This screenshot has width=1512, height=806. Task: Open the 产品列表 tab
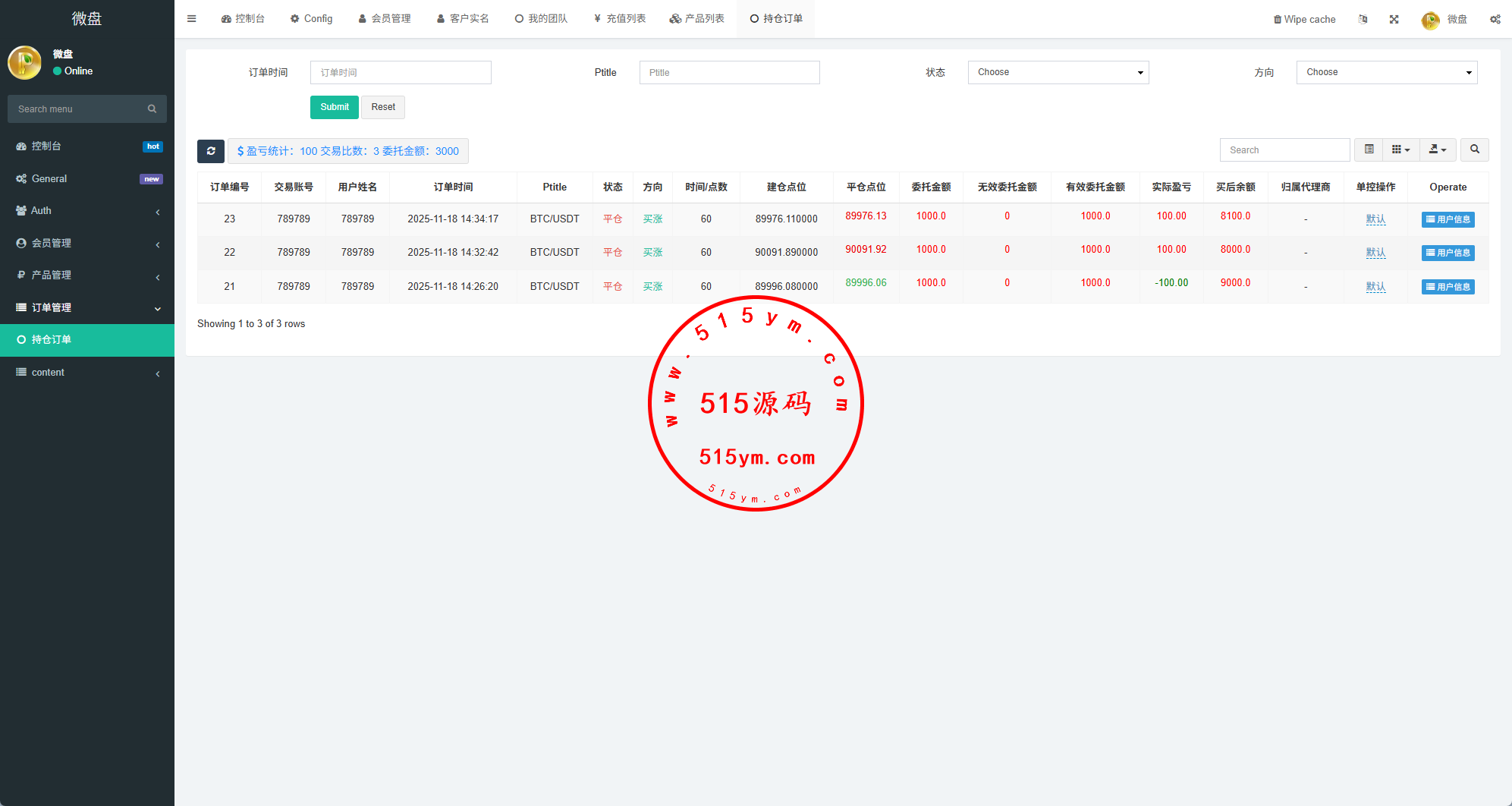tap(696, 19)
